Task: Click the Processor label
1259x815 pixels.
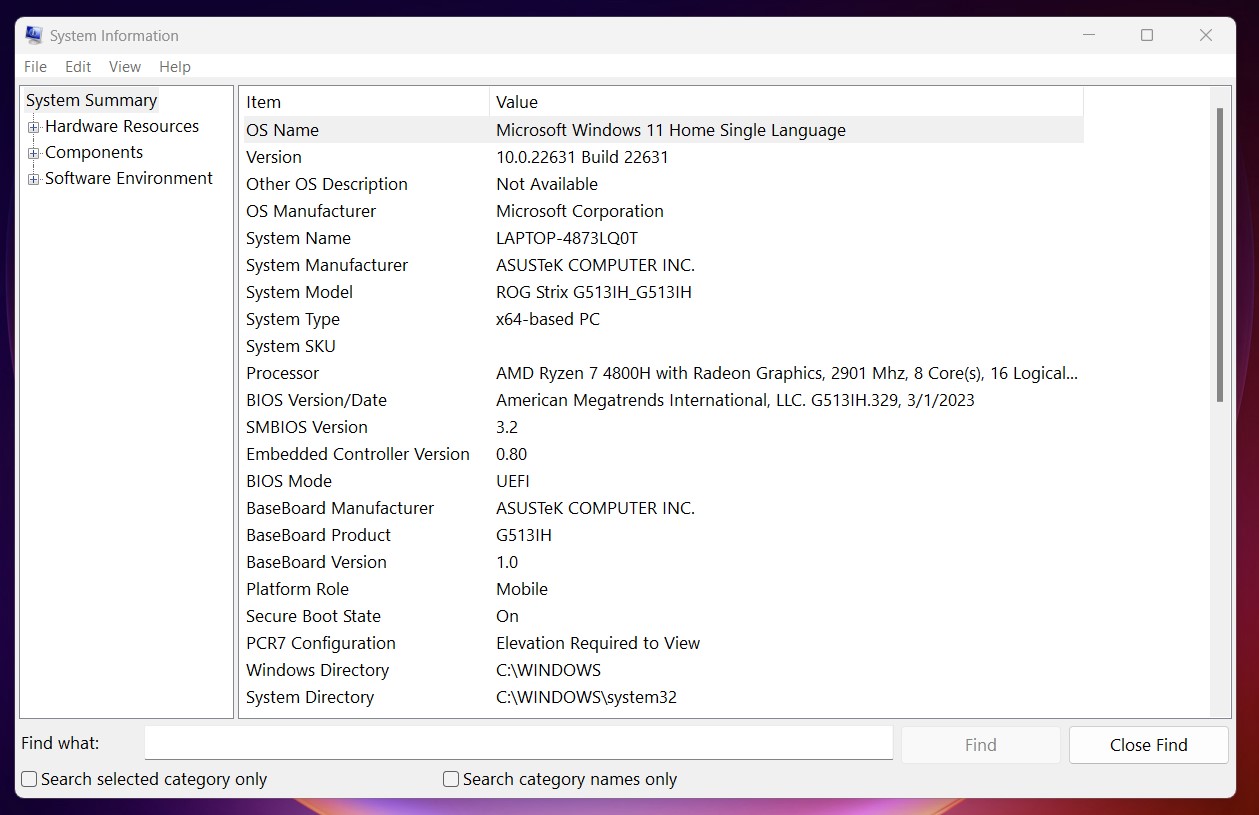Action: pyautogui.click(x=282, y=373)
